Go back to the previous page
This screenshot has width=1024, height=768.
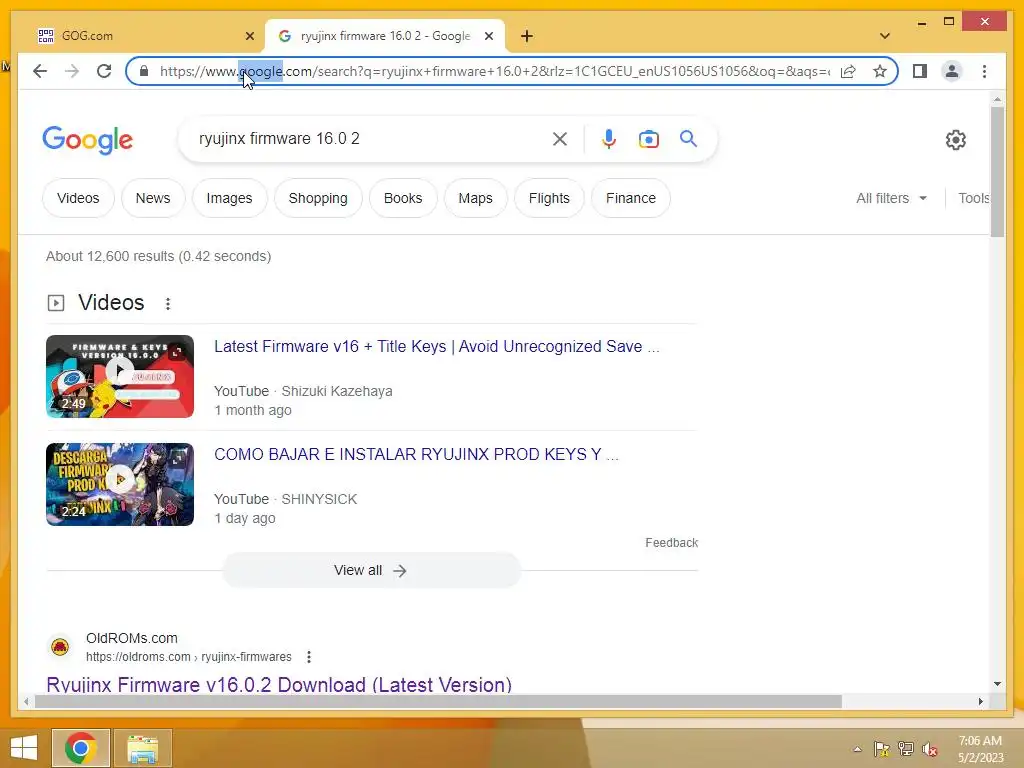coord(40,71)
